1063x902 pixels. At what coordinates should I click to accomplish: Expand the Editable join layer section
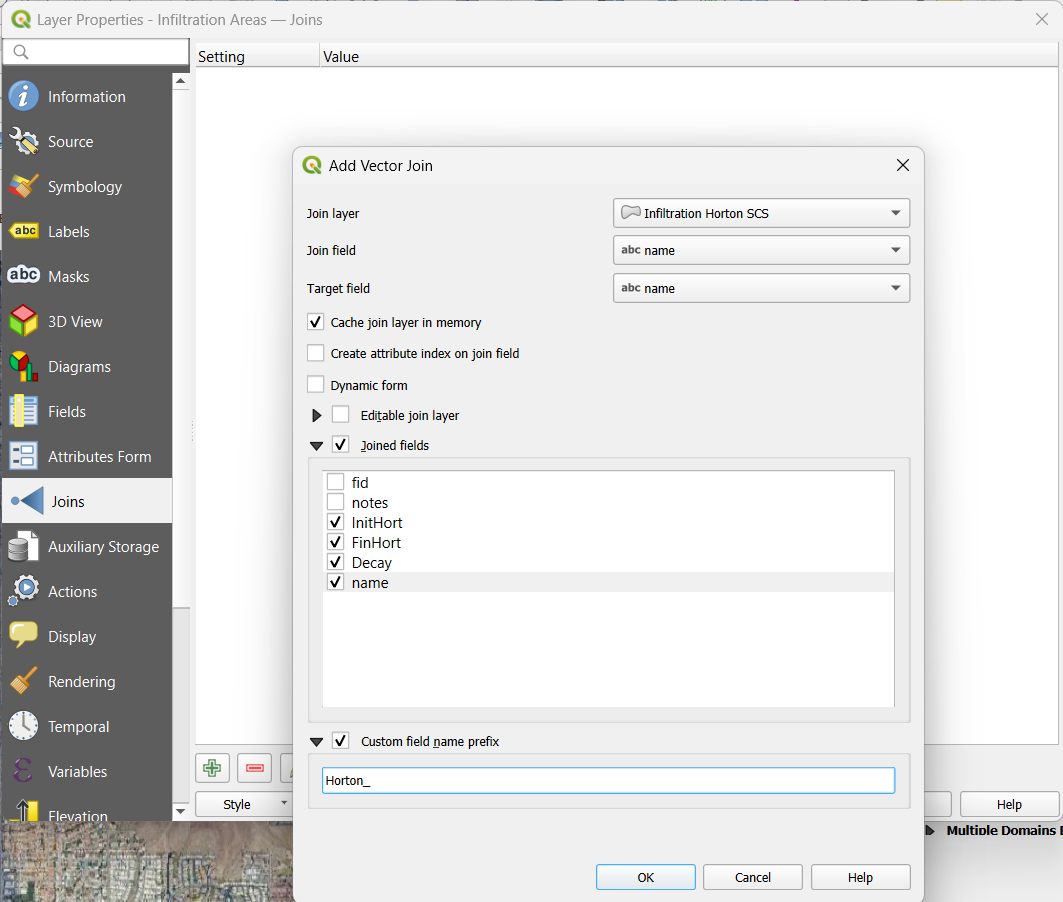(317, 415)
